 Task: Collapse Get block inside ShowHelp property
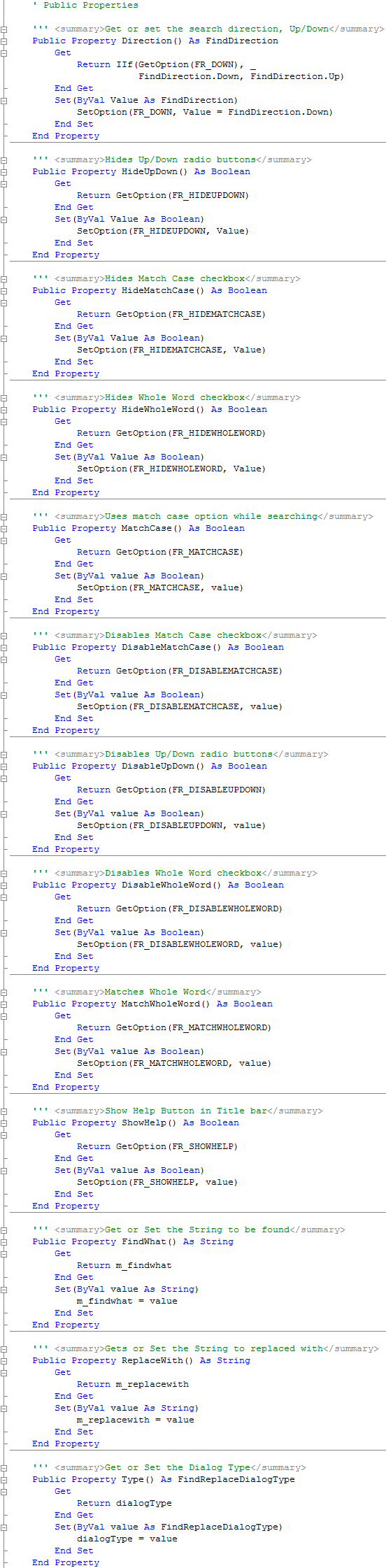[4, 1135]
